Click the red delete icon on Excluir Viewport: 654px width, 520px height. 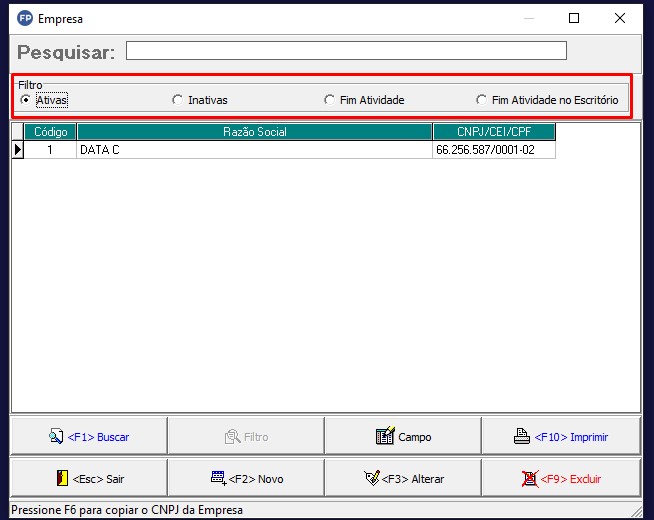(x=530, y=478)
